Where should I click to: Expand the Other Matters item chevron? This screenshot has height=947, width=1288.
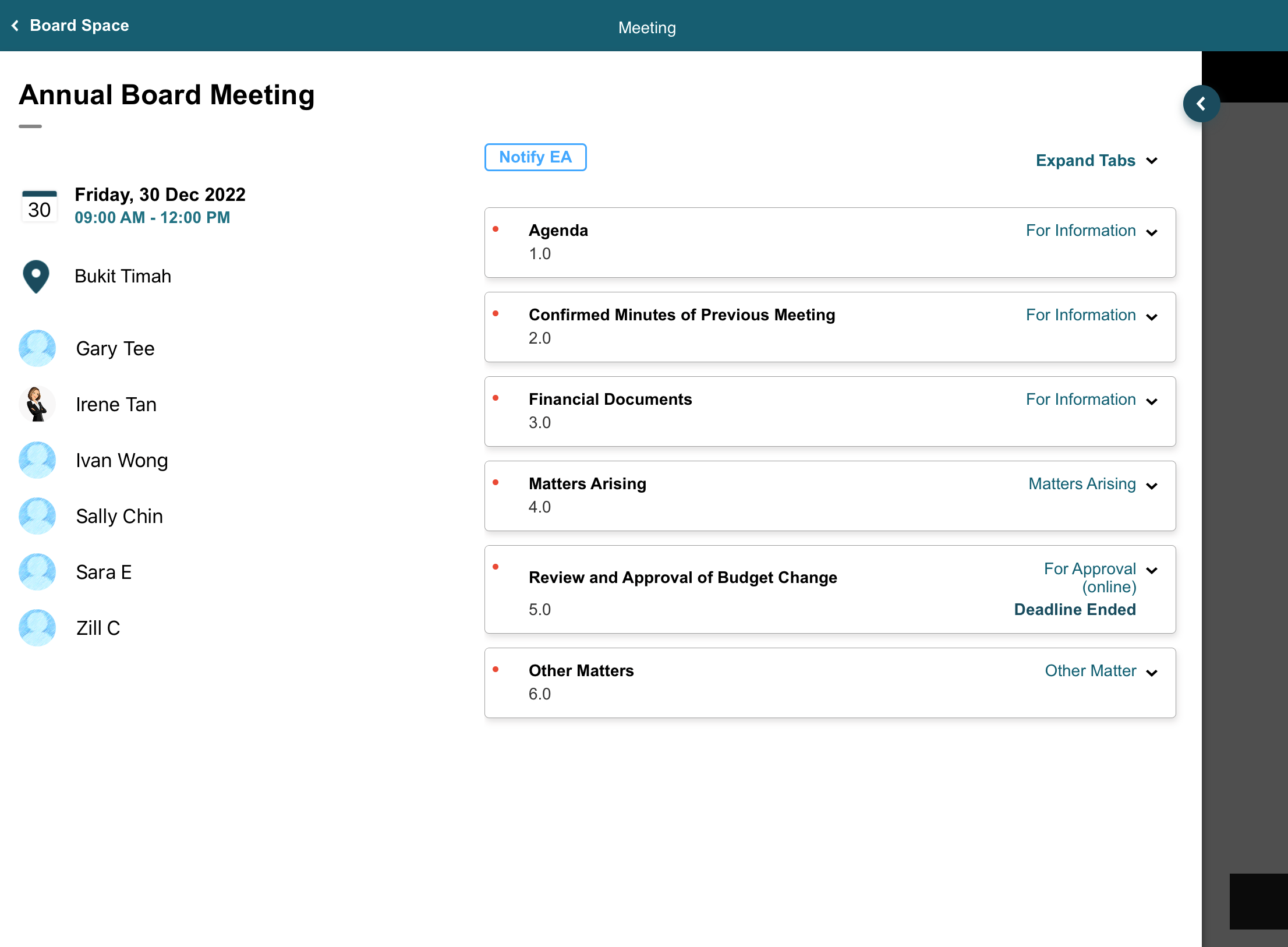click(1151, 673)
